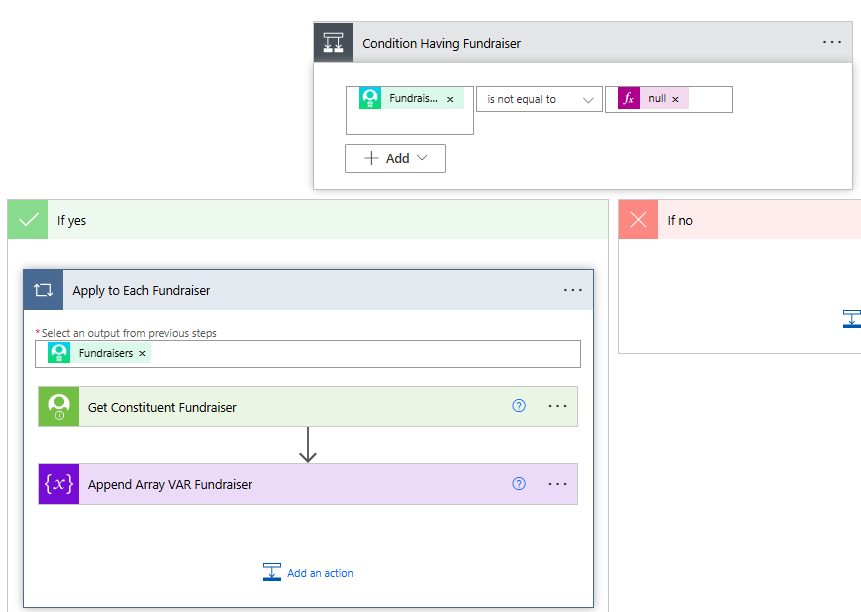Open help for Get Constituent Fundraiser
The image size is (861, 612).
coord(519,406)
